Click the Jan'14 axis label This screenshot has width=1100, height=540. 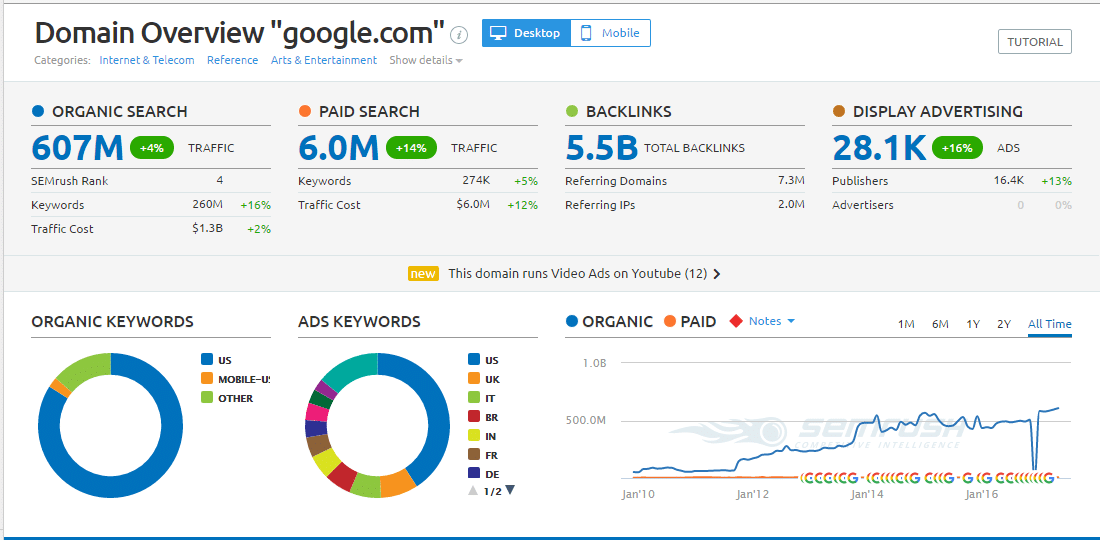coord(868,494)
